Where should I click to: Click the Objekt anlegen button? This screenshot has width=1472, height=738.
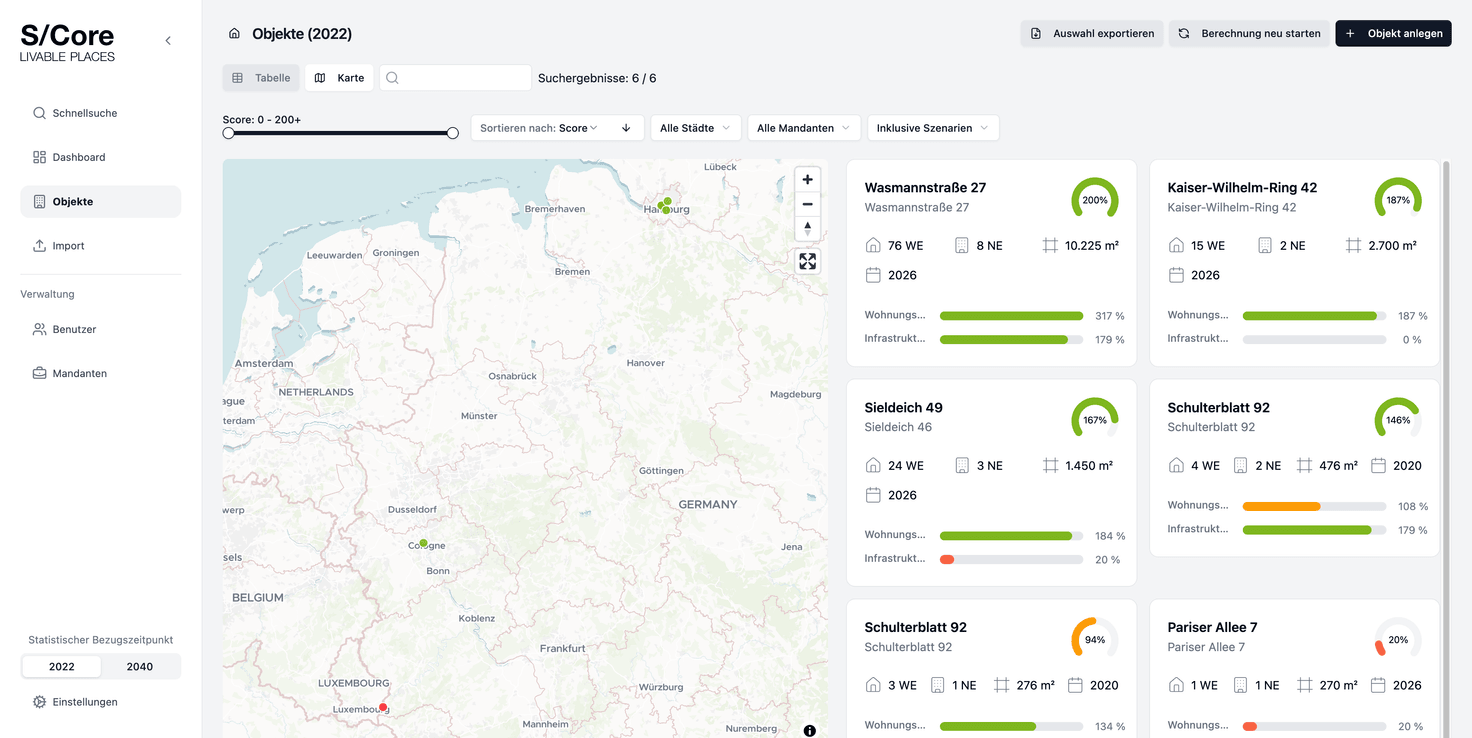pyautogui.click(x=1393, y=33)
